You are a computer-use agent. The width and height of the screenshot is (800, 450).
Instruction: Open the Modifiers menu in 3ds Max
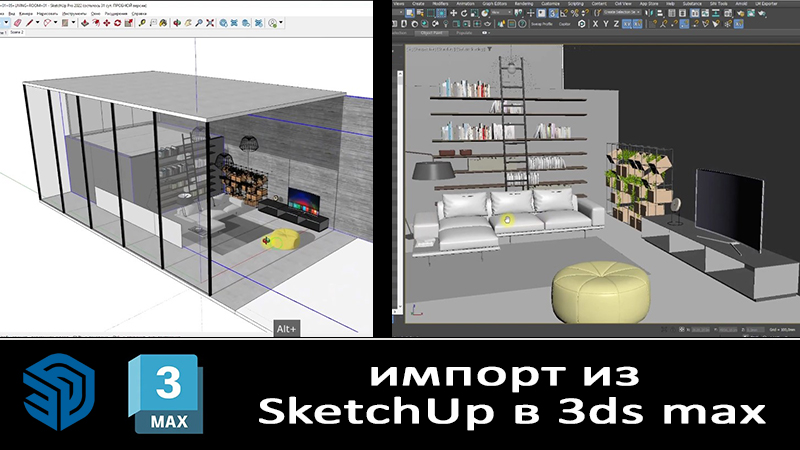pos(440,4)
